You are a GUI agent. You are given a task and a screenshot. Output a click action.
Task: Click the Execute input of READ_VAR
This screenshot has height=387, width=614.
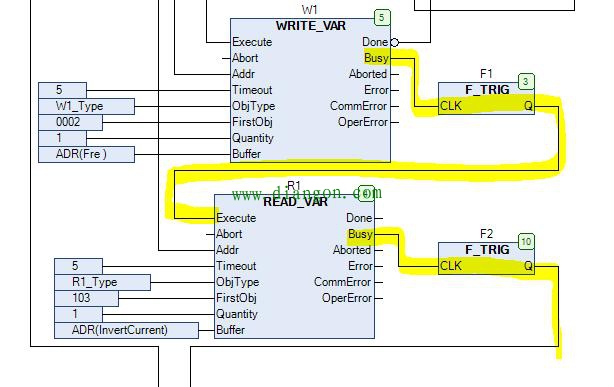[x=236, y=218]
